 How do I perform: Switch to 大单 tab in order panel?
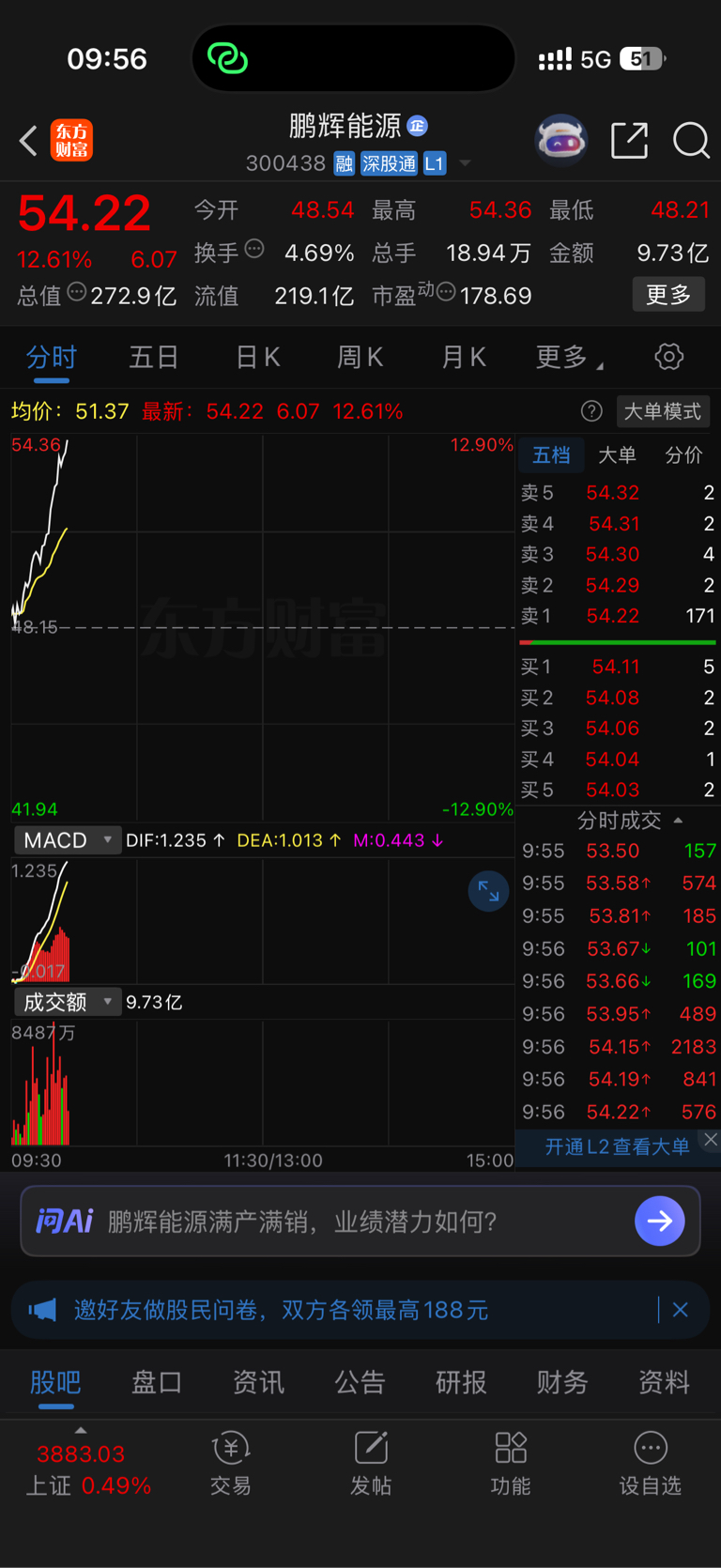coord(617,455)
